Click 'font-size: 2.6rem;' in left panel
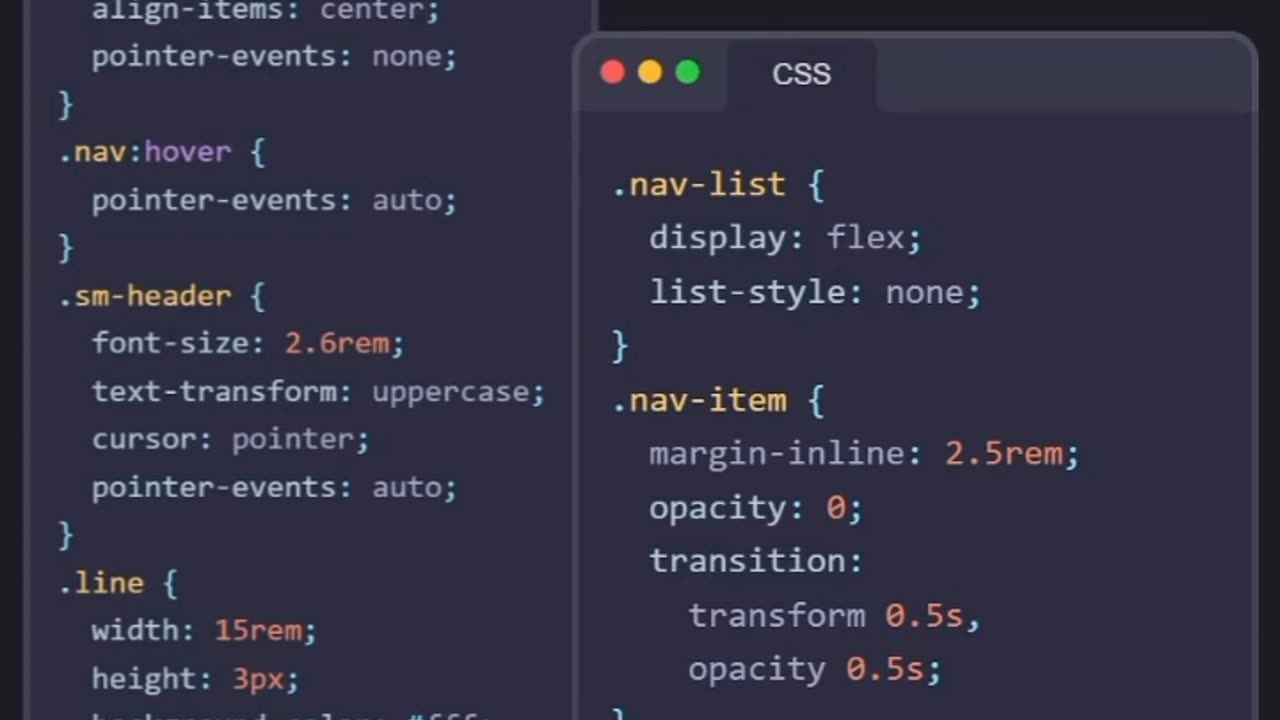1280x720 pixels. 248,343
